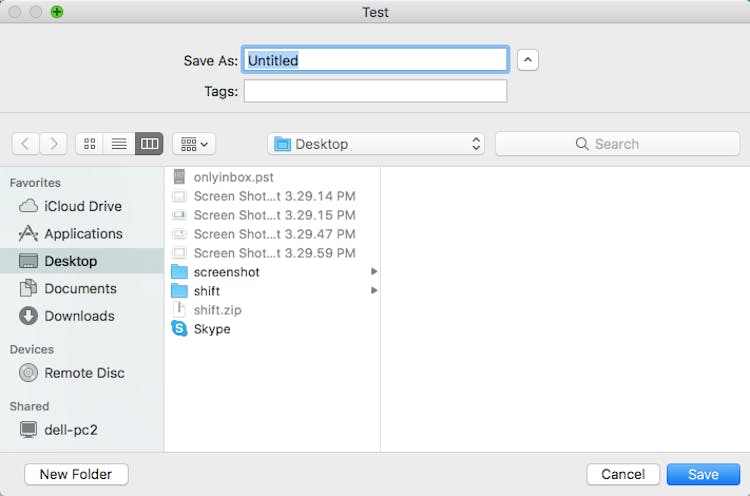Select the Skype item in the file list
Image resolution: width=750 pixels, height=496 pixels.
[211, 329]
